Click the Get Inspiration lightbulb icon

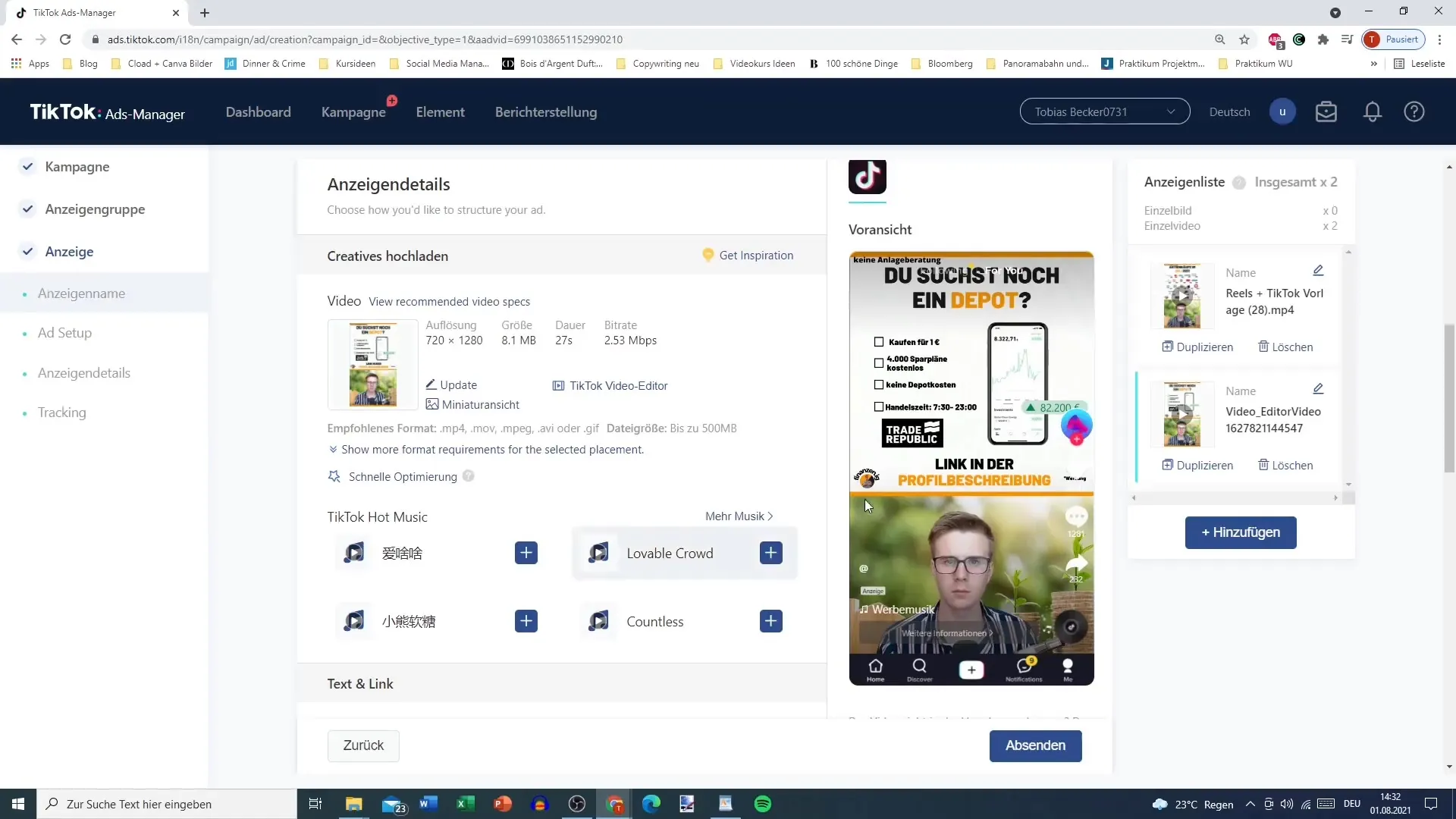(x=707, y=255)
